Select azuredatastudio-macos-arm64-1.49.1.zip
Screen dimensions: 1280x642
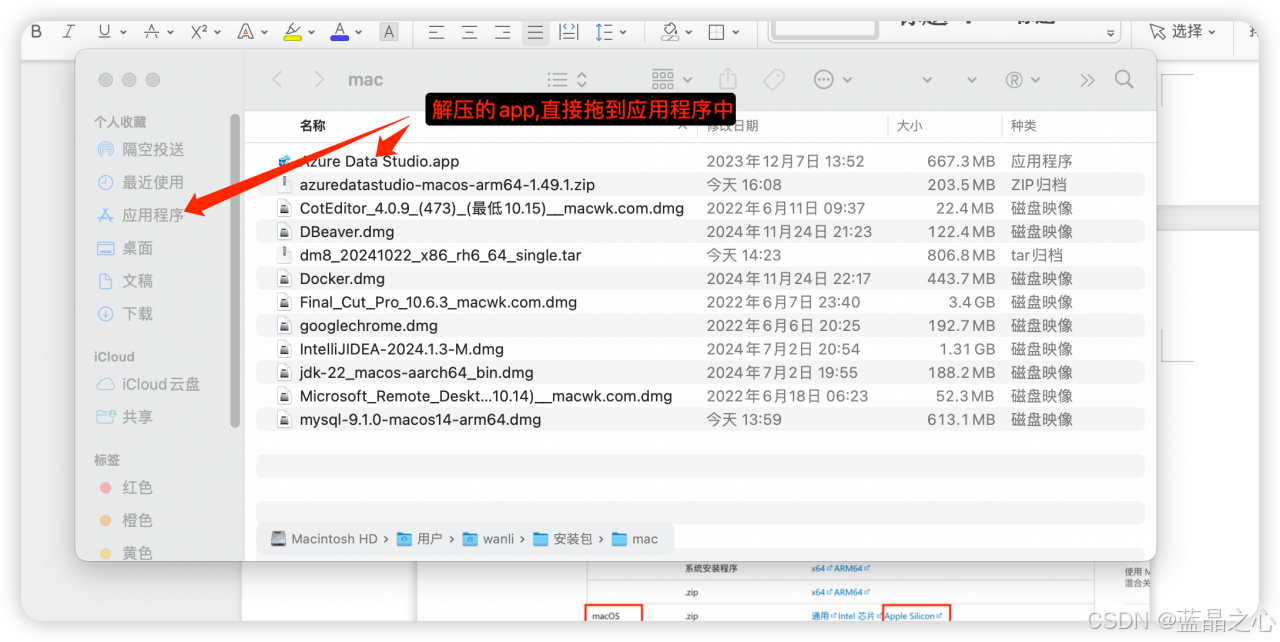(x=700, y=185)
